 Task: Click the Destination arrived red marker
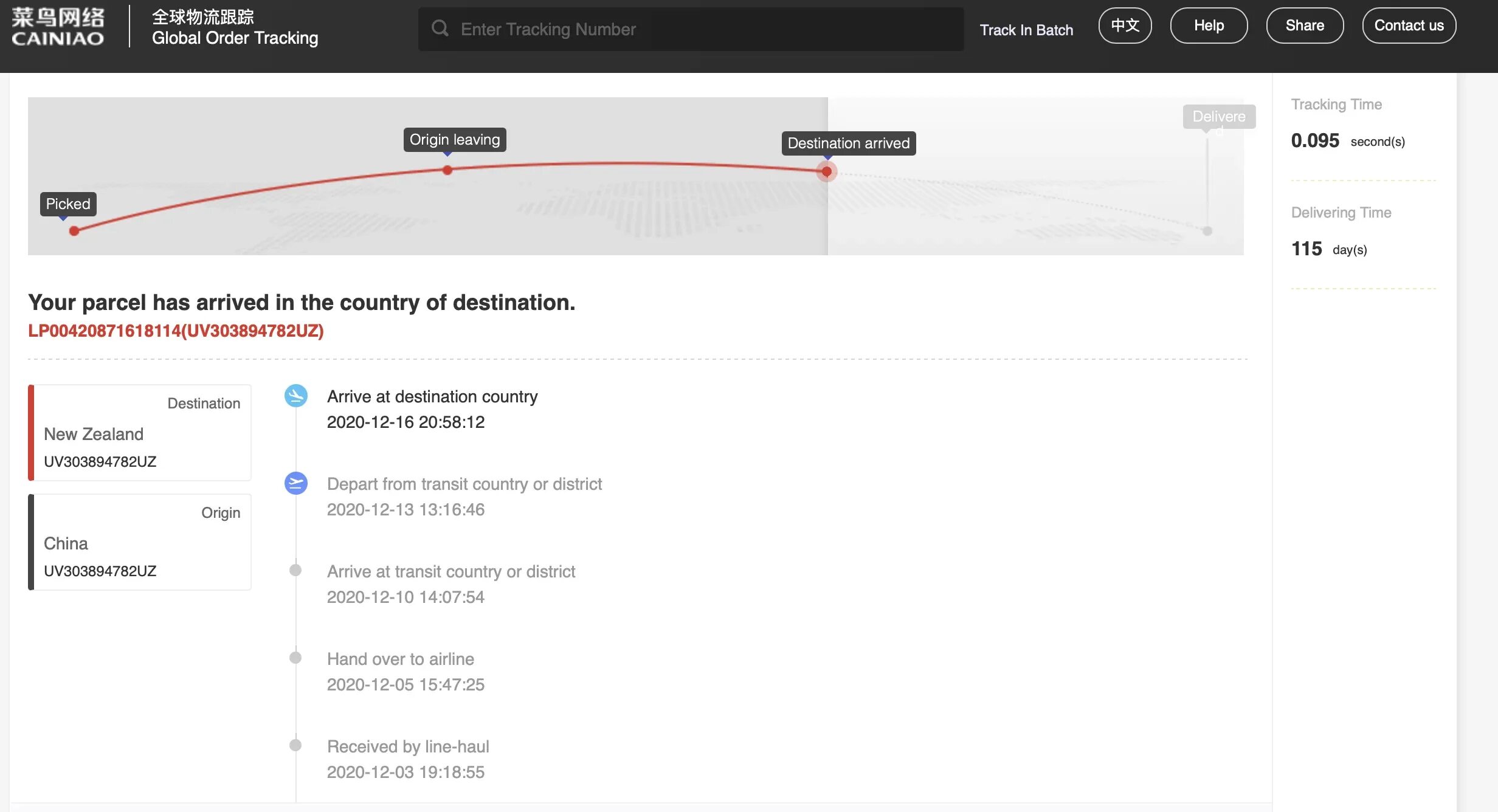coord(827,172)
